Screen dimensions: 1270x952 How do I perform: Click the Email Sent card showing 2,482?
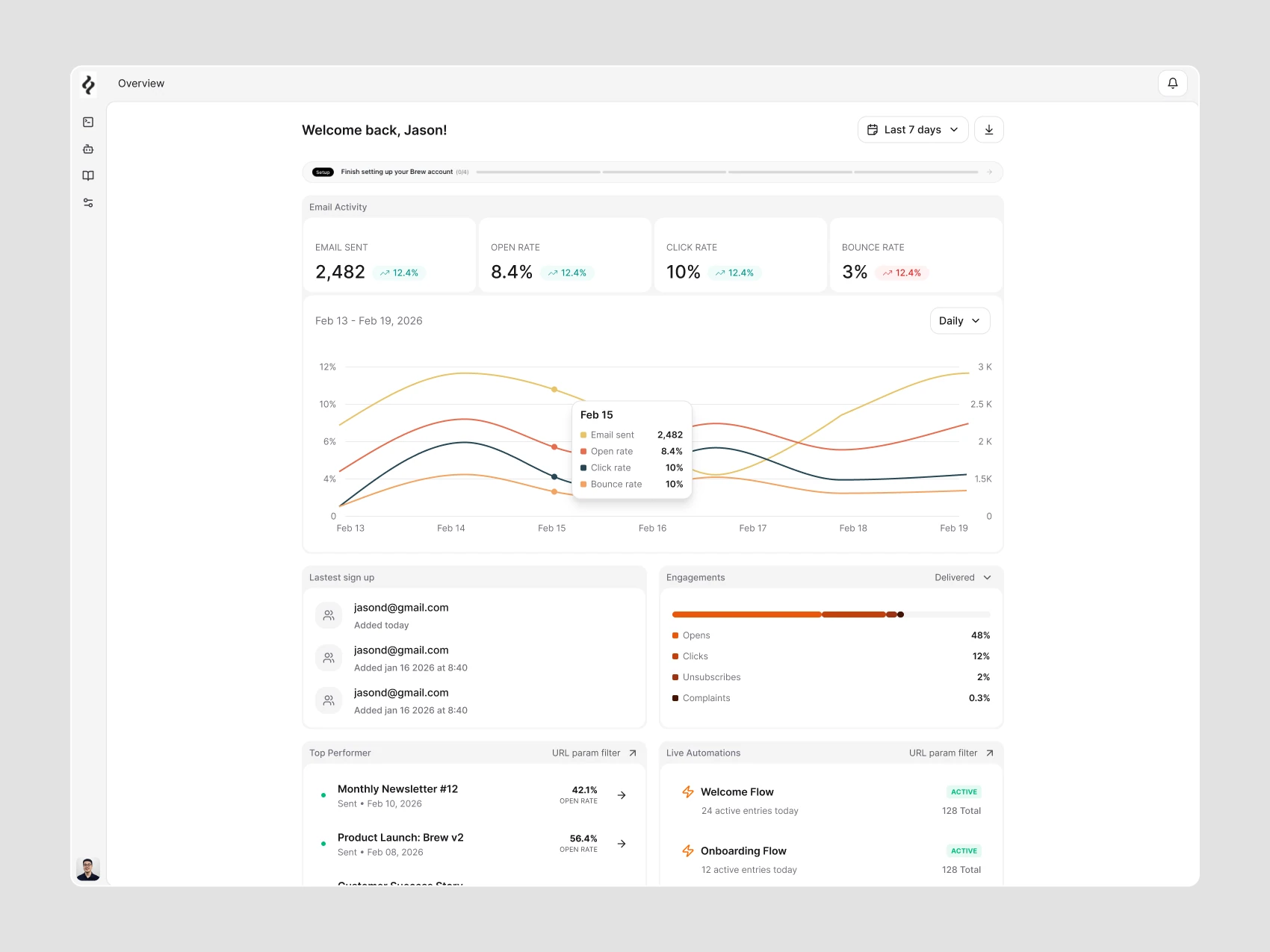point(389,255)
